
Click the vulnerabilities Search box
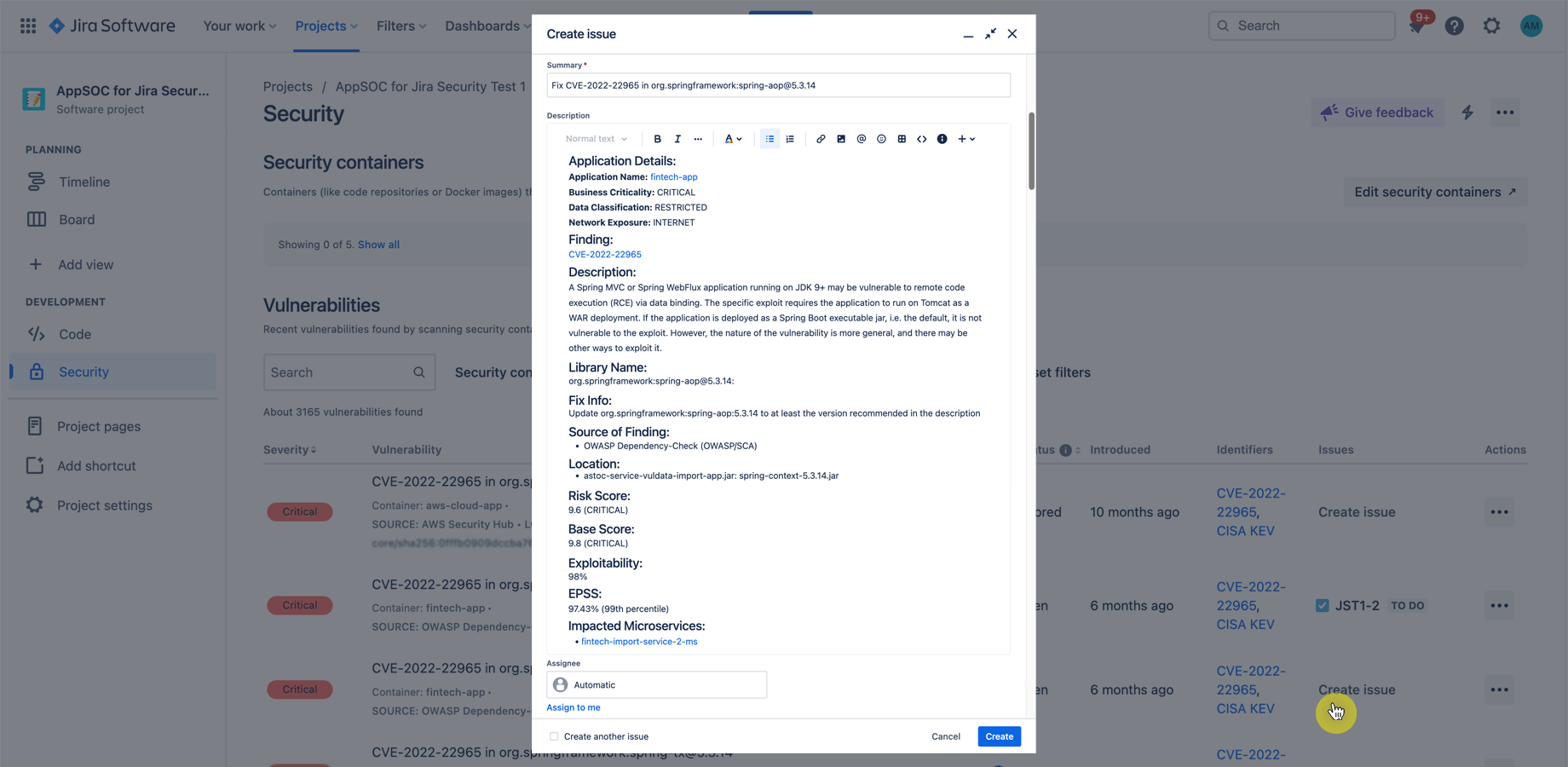coord(349,372)
